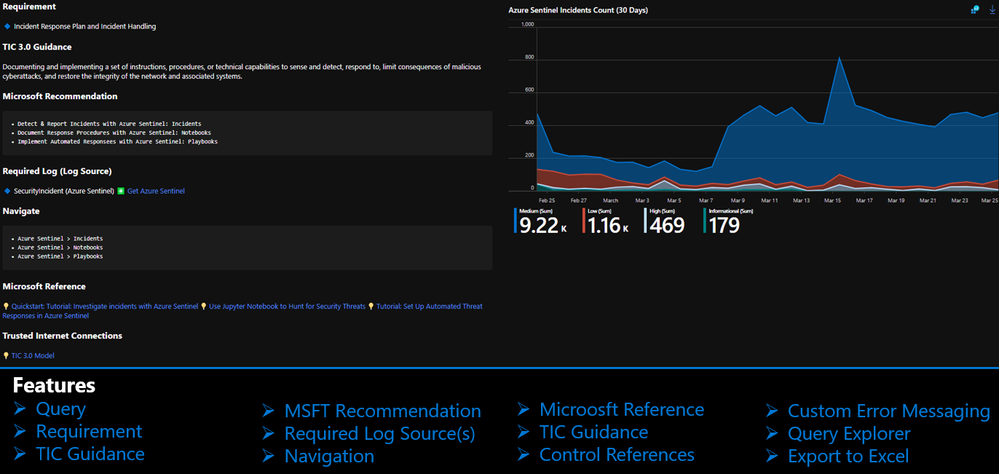Click Navigation in Features banner
The height and width of the screenshot is (474, 999).
click(329, 456)
